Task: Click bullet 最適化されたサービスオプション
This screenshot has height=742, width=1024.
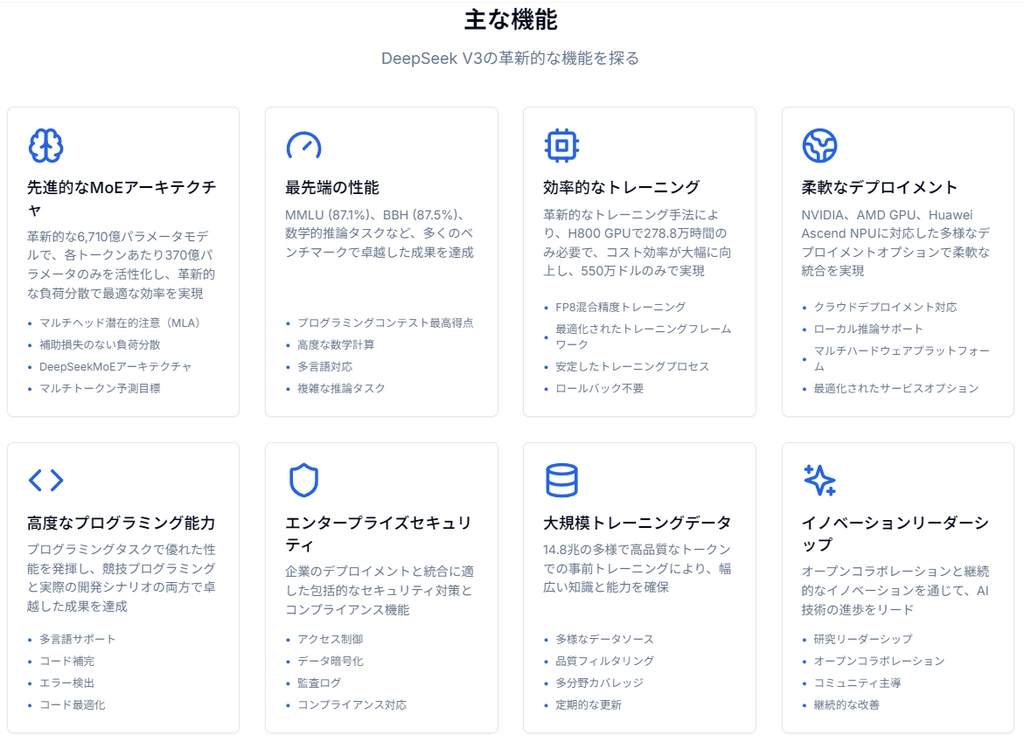Action: pos(896,388)
